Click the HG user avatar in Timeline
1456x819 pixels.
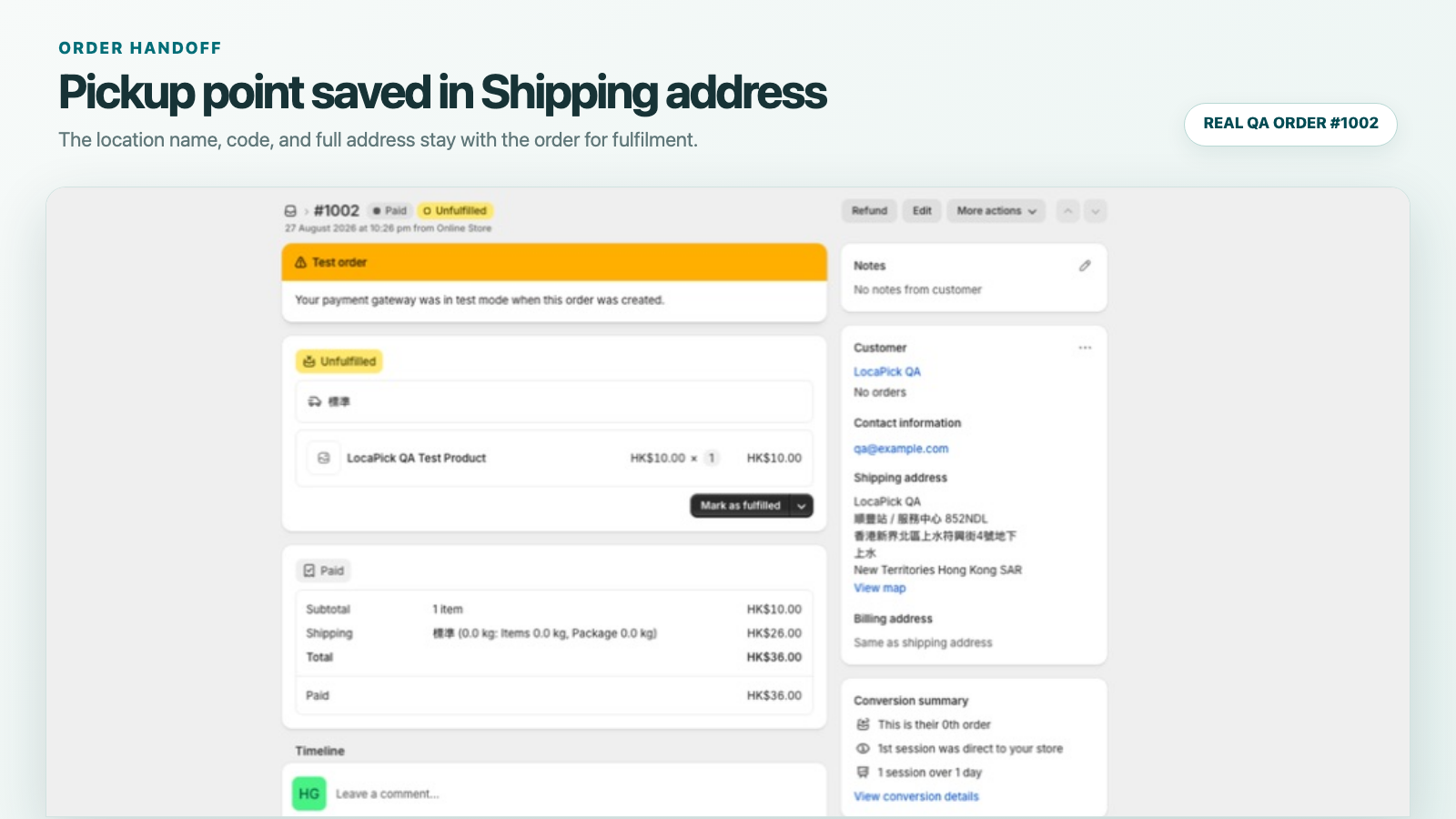[x=309, y=794]
